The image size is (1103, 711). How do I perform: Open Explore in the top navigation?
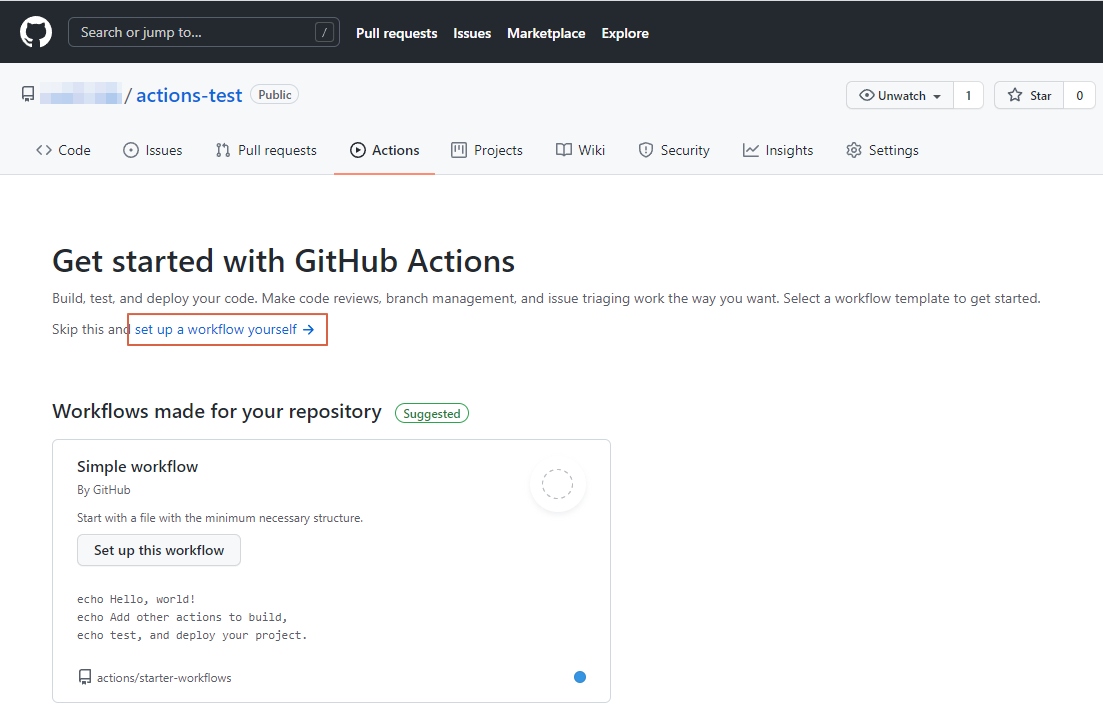625,33
